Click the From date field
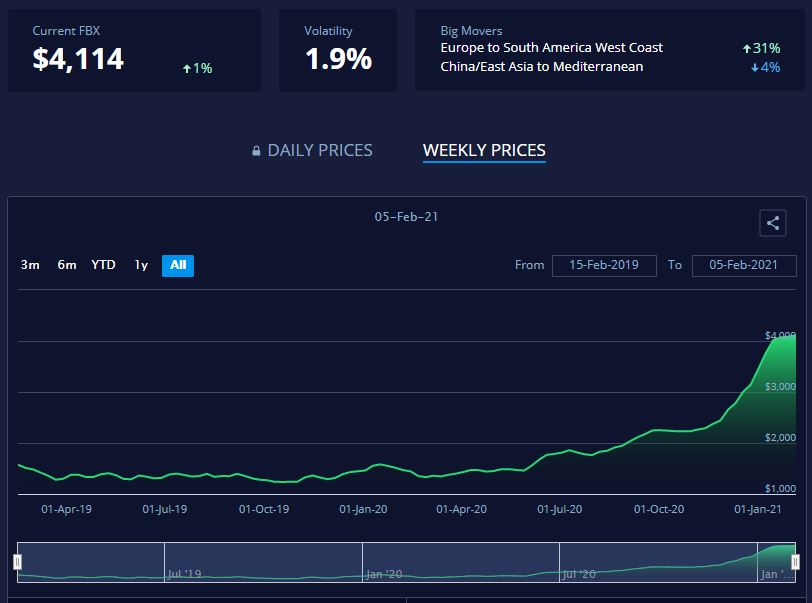The width and height of the screenshot is (812, 603). [604, 265]
